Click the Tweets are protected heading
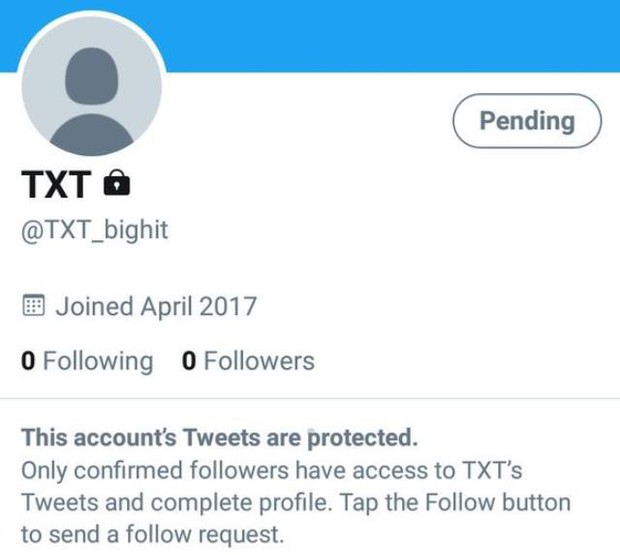The width and height of the screenshot is (620, 555). 219,438
